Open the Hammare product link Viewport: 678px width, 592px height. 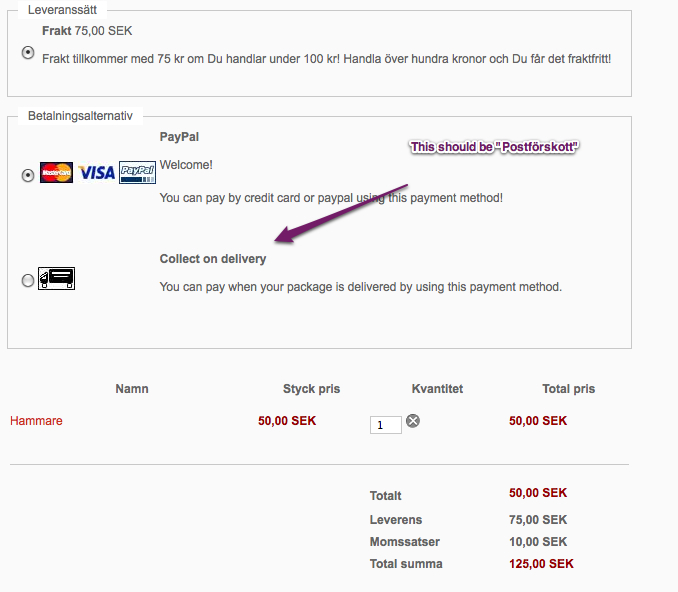pyautogui.click(x=36, y=421)
